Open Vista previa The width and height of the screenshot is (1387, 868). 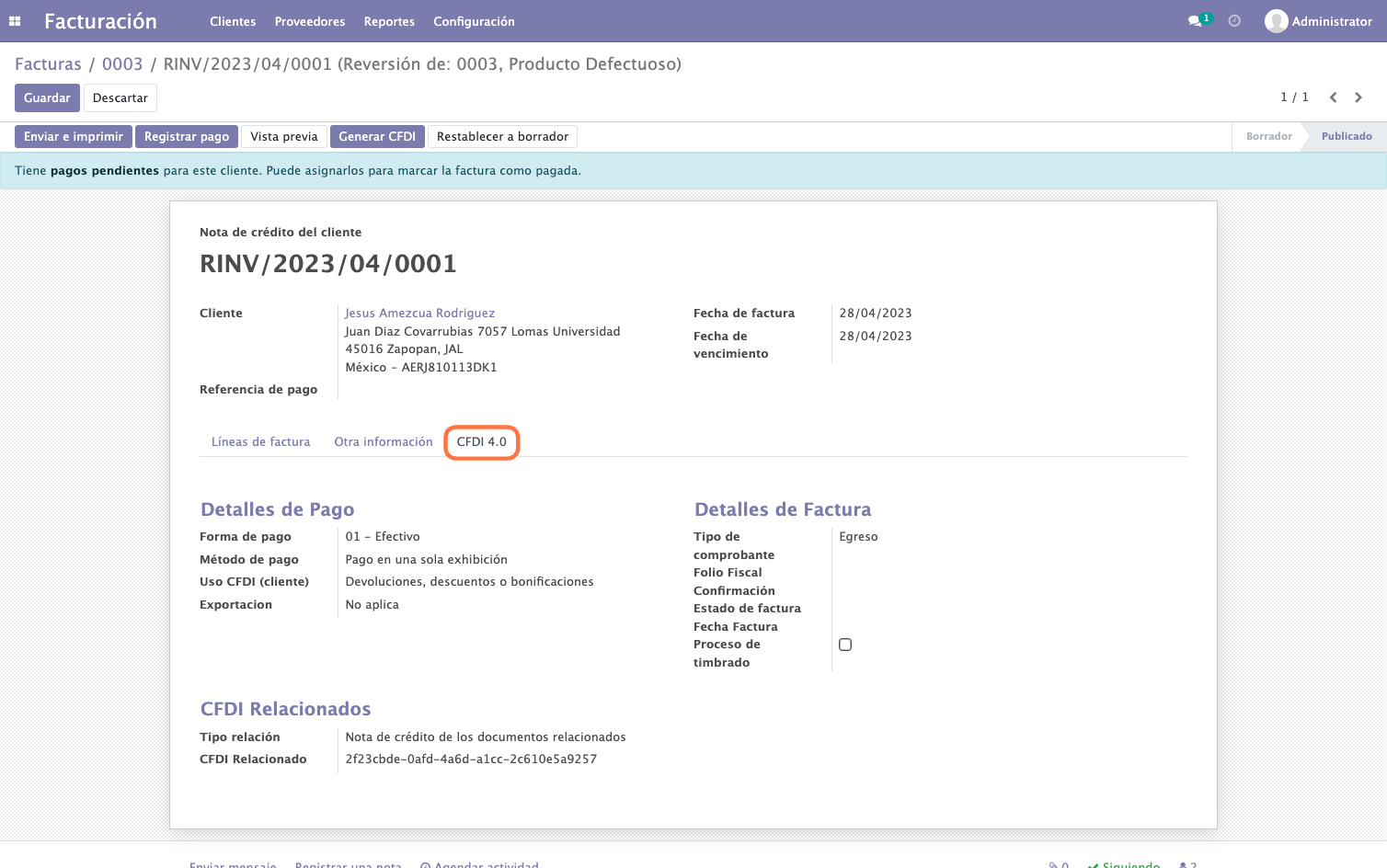point(284,137)
